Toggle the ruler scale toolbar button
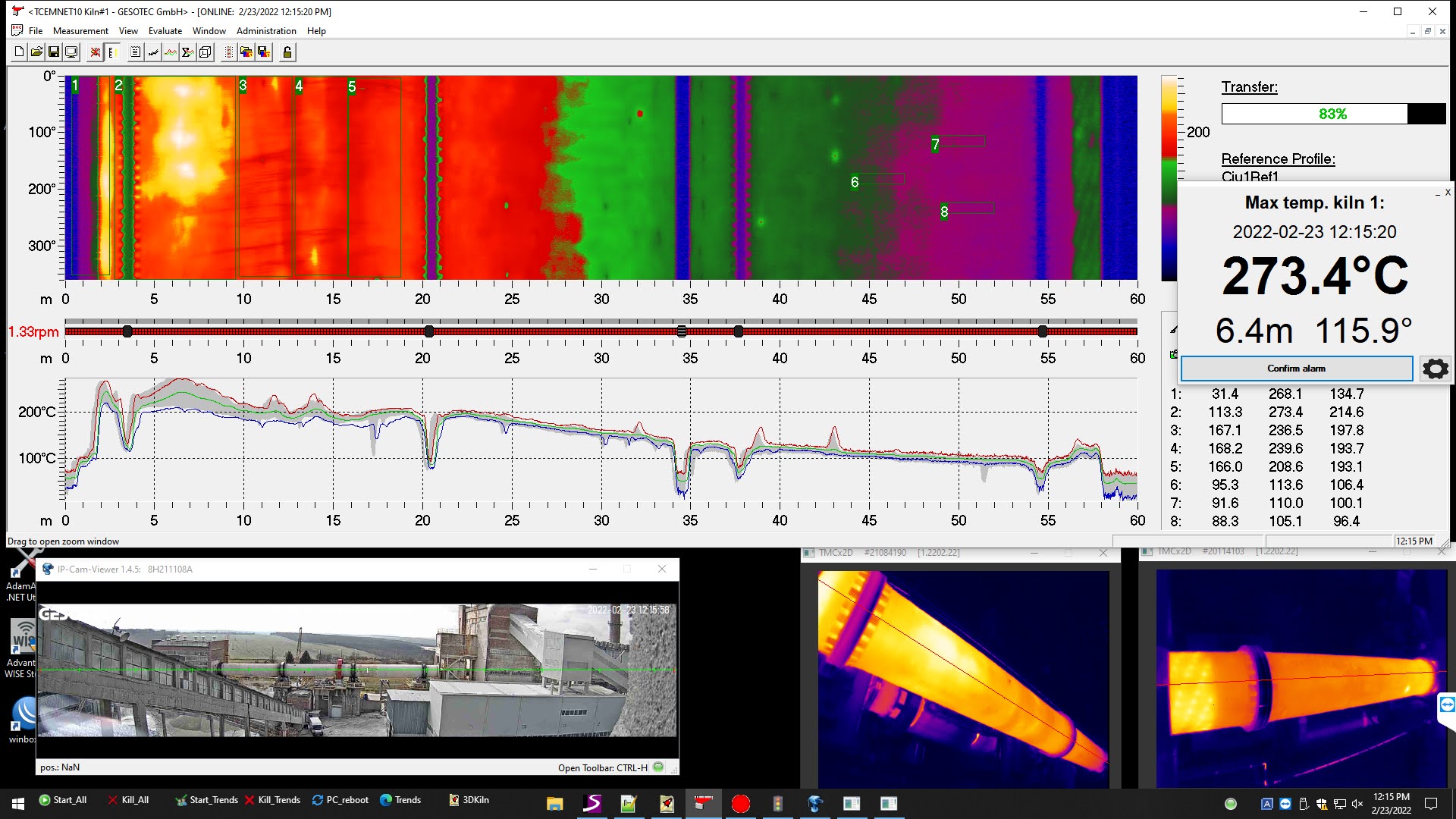1456x819 pixels. pyautogui.click(x=112, y=52)
